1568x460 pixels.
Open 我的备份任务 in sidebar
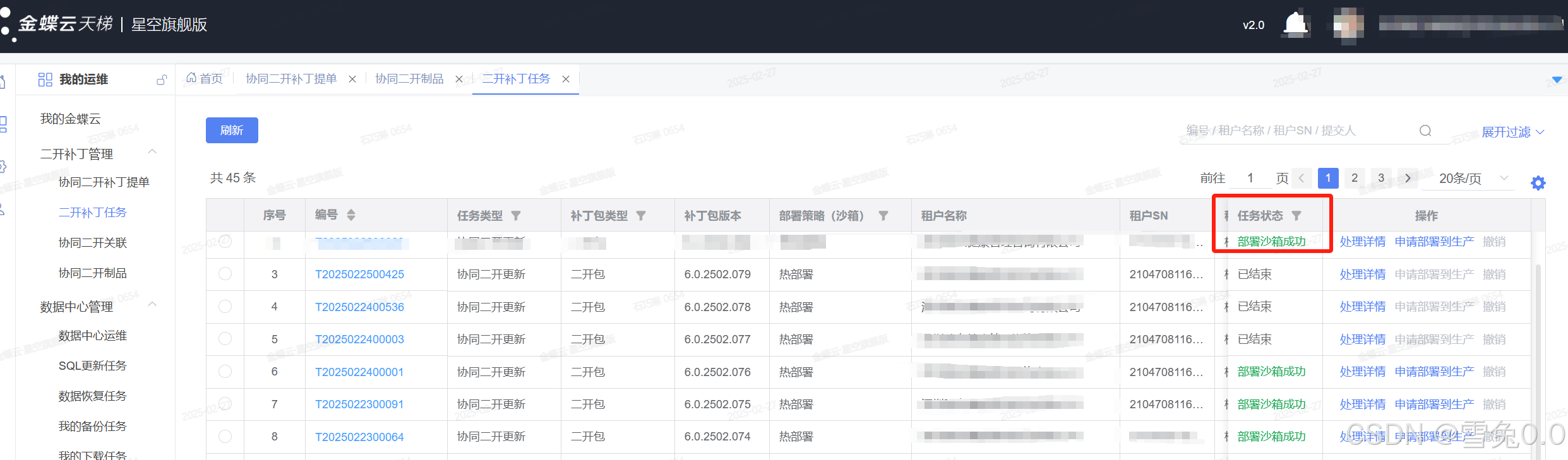click(93, 427)
